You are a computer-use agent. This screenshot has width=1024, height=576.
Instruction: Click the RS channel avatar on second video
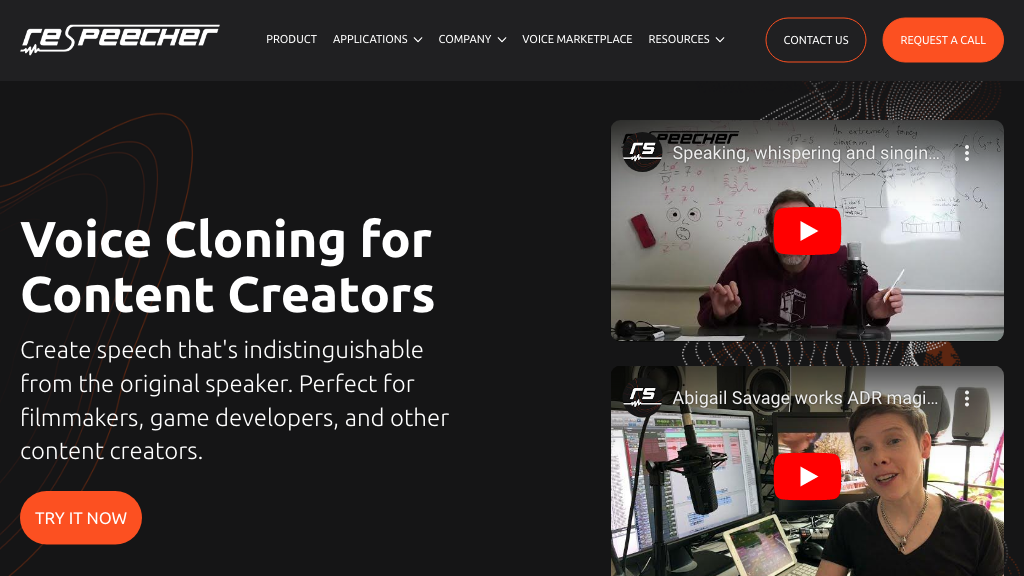click(x=643, y=396)
